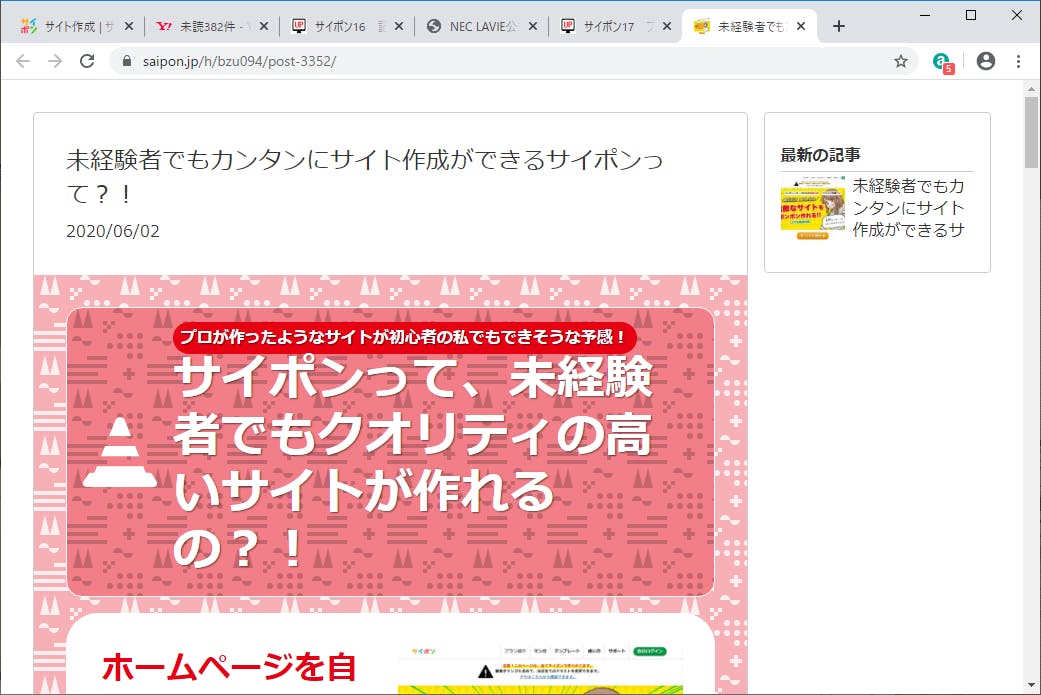Click the red heading ホームページを自
Viewport: 1041px width, 695px height.
click(x=229, y=667)
